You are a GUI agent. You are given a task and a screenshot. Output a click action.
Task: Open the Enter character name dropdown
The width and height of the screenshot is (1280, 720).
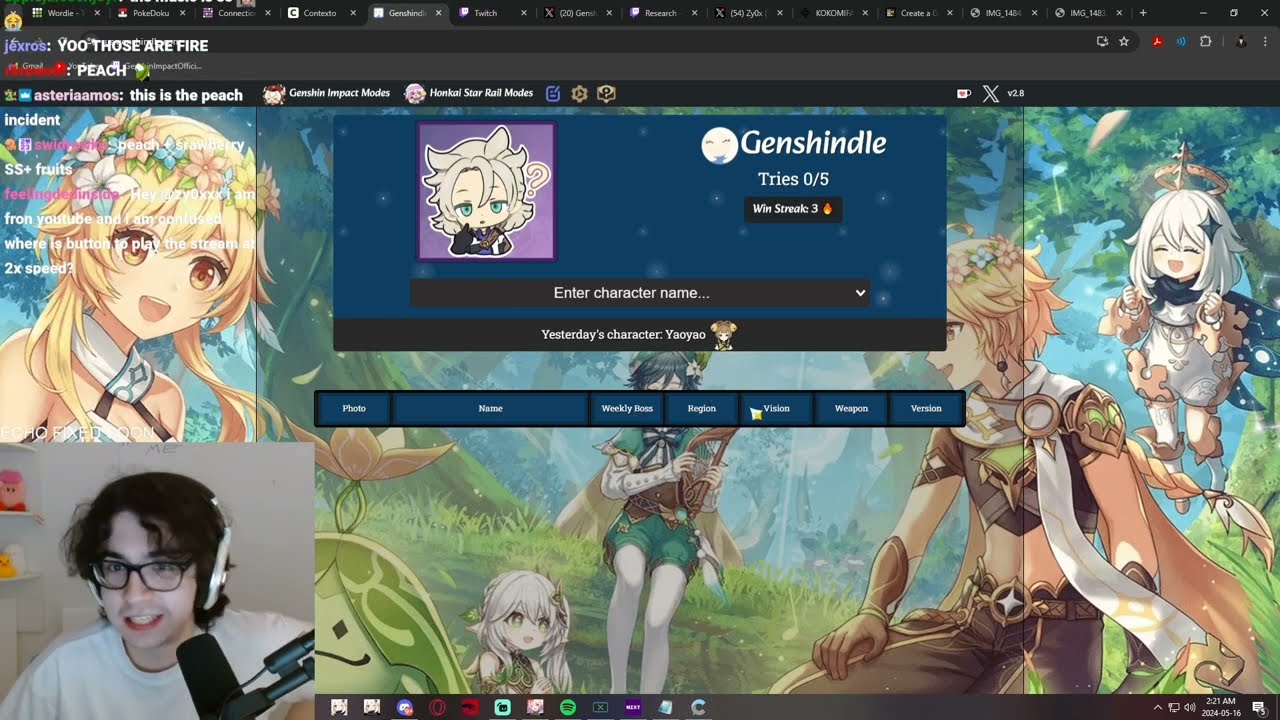(x=640, y=293)
